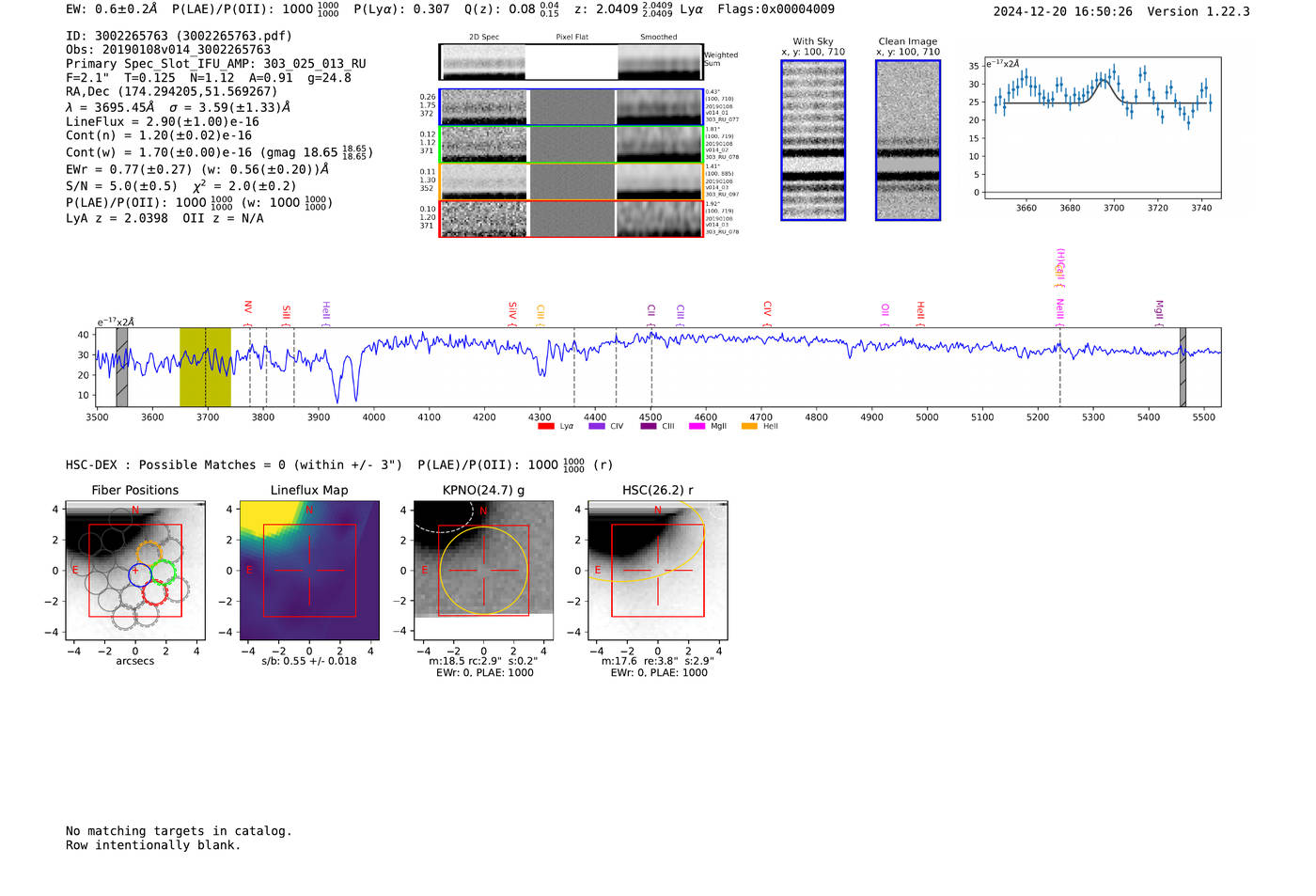Click the m:17.6 re:3.8" caption

[658, 661]
